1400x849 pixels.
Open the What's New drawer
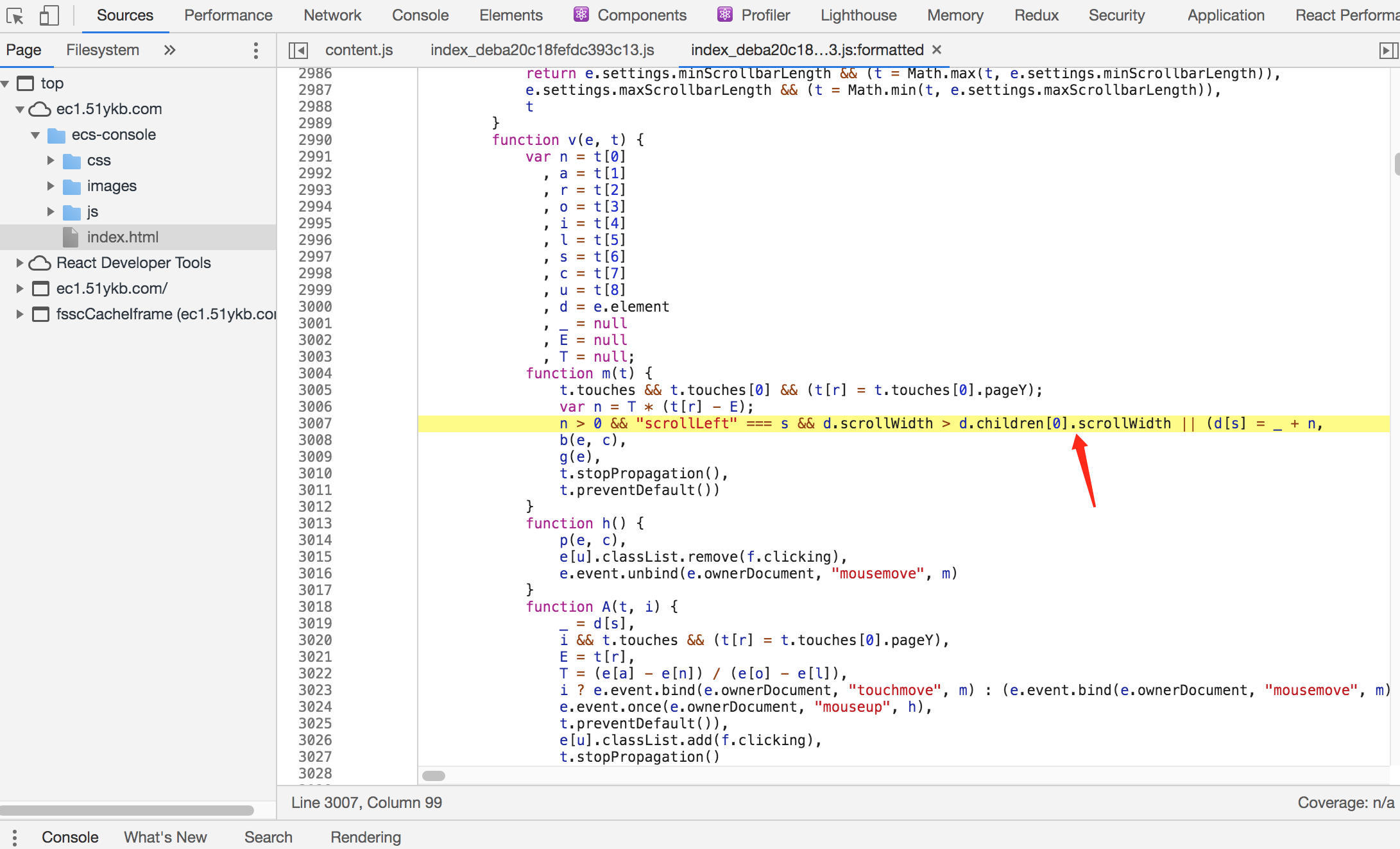pos(166,837)
